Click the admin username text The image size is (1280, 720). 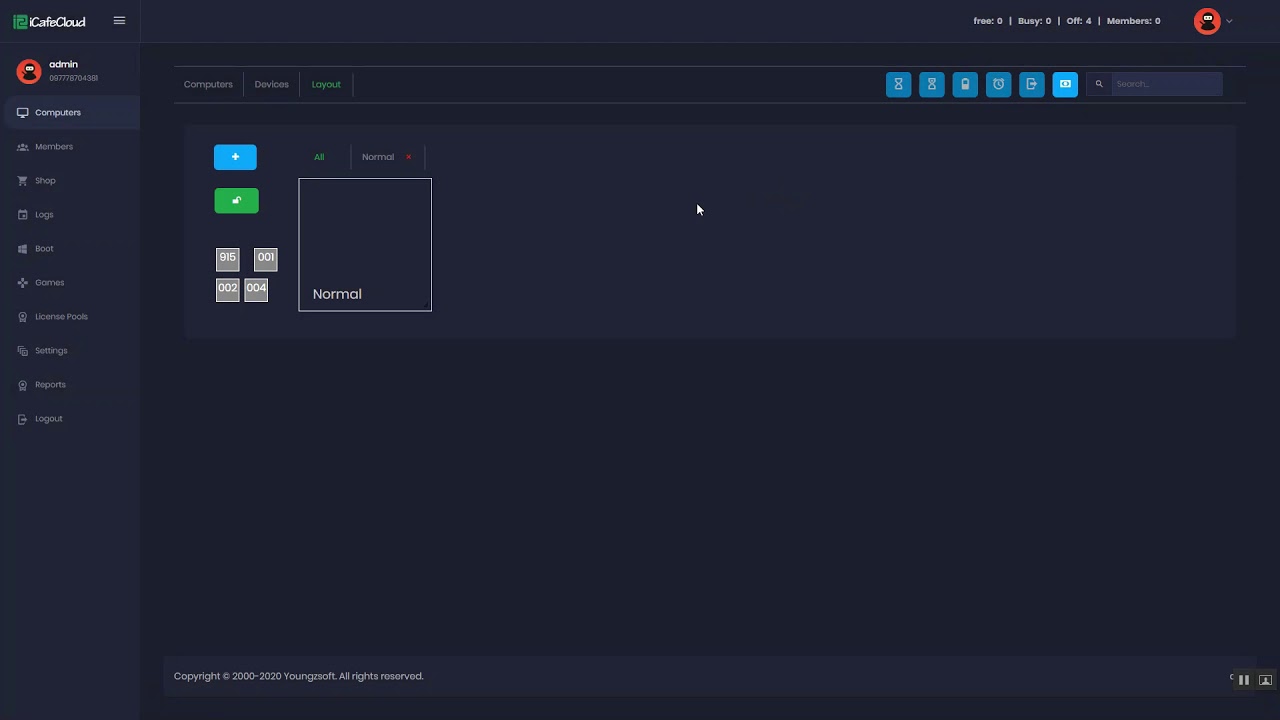pyautogui.click(x=63, y=64)
